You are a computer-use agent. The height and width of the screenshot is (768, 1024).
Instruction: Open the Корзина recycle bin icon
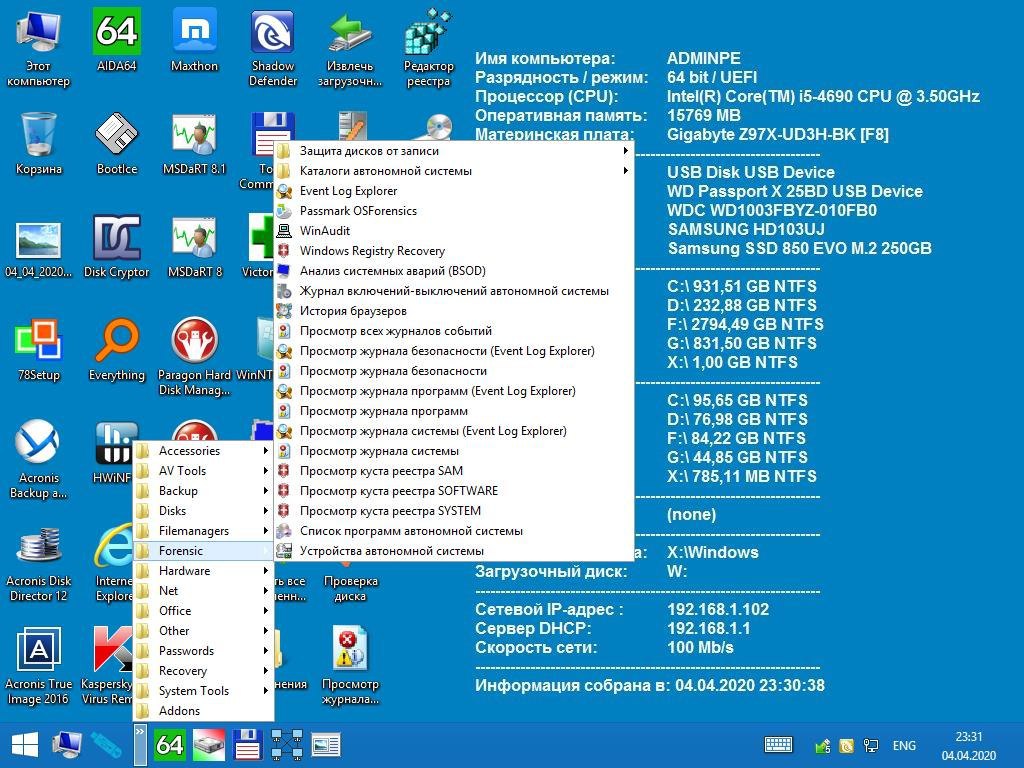[39, 142]
